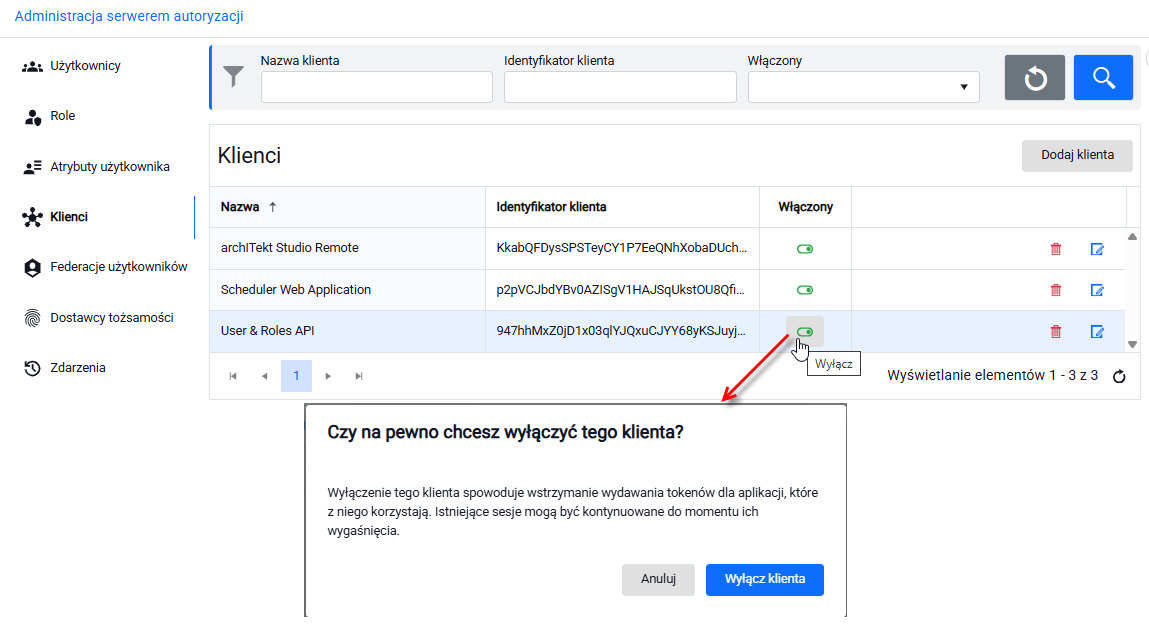Click the blue search magnifier button
Screen dimensions: 1149x632
1104,78
